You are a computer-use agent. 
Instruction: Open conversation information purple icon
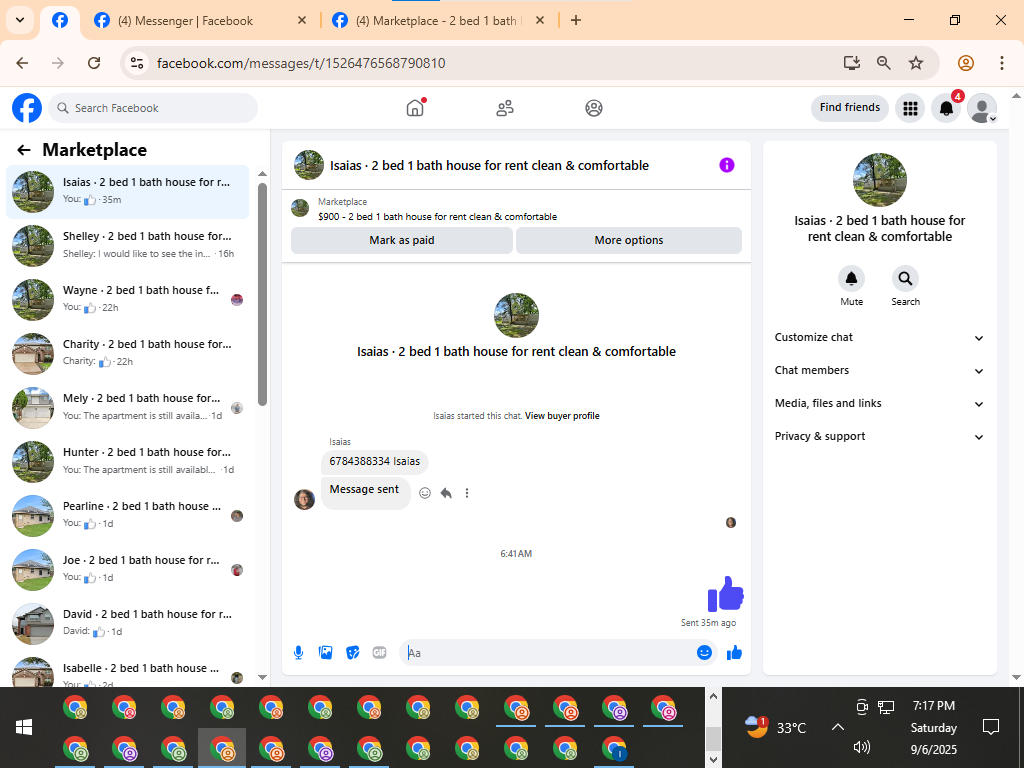pos(727,165)
